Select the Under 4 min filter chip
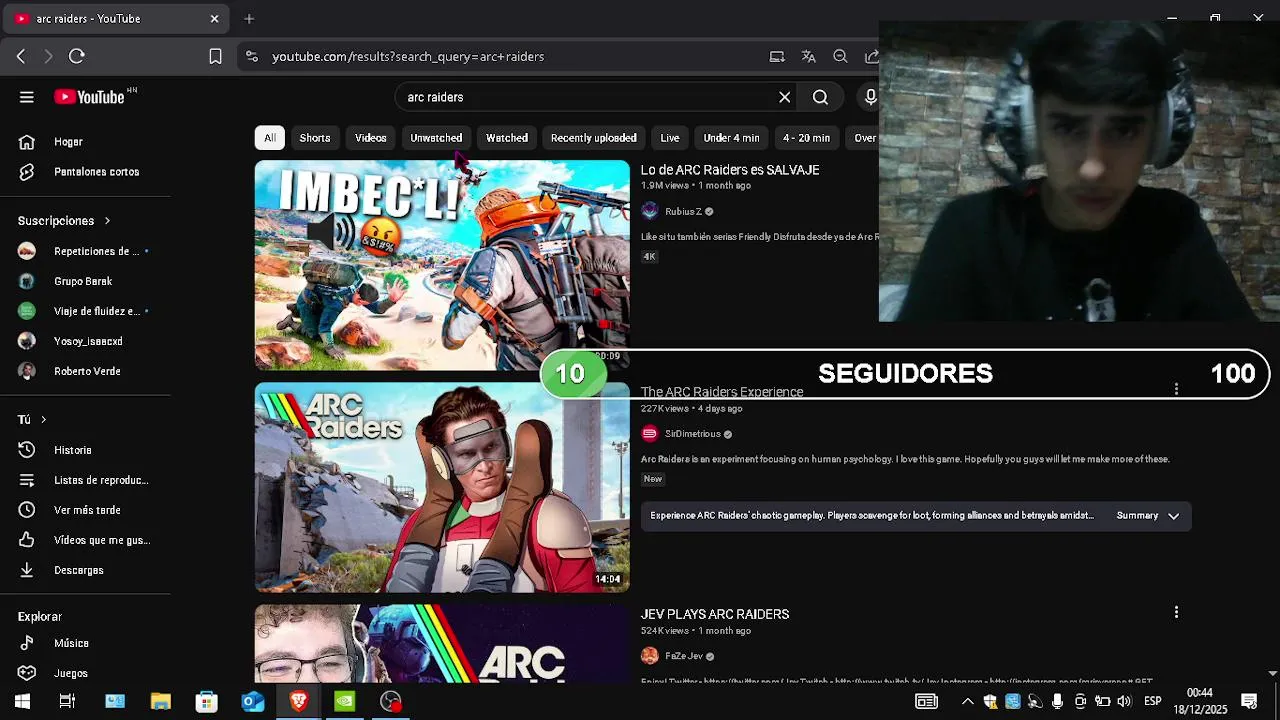The width and height of the screenshot is (1280, 720). [732, 138]
